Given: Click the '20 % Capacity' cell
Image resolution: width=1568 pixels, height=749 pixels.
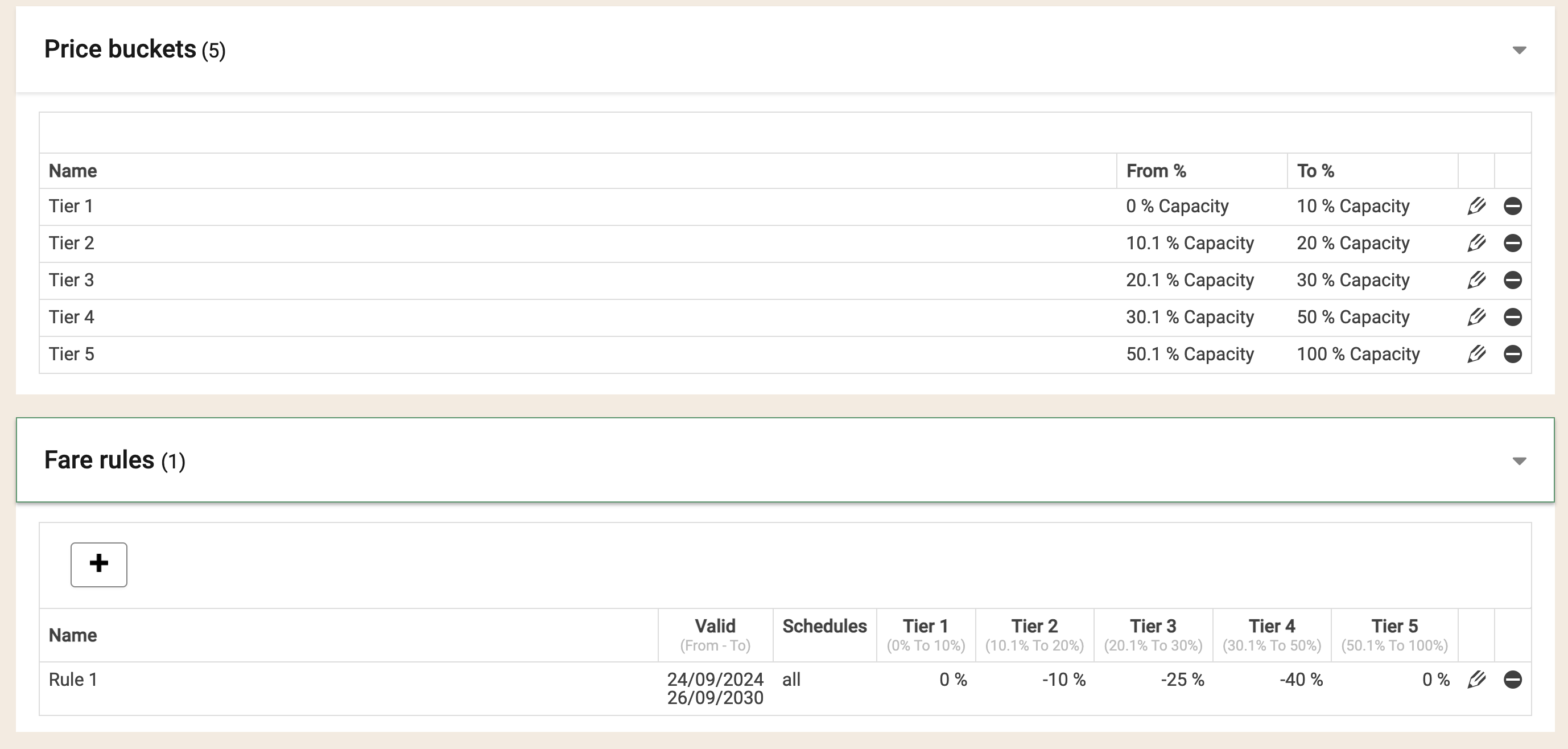Looking at the screenshot, I should 1373,244.
